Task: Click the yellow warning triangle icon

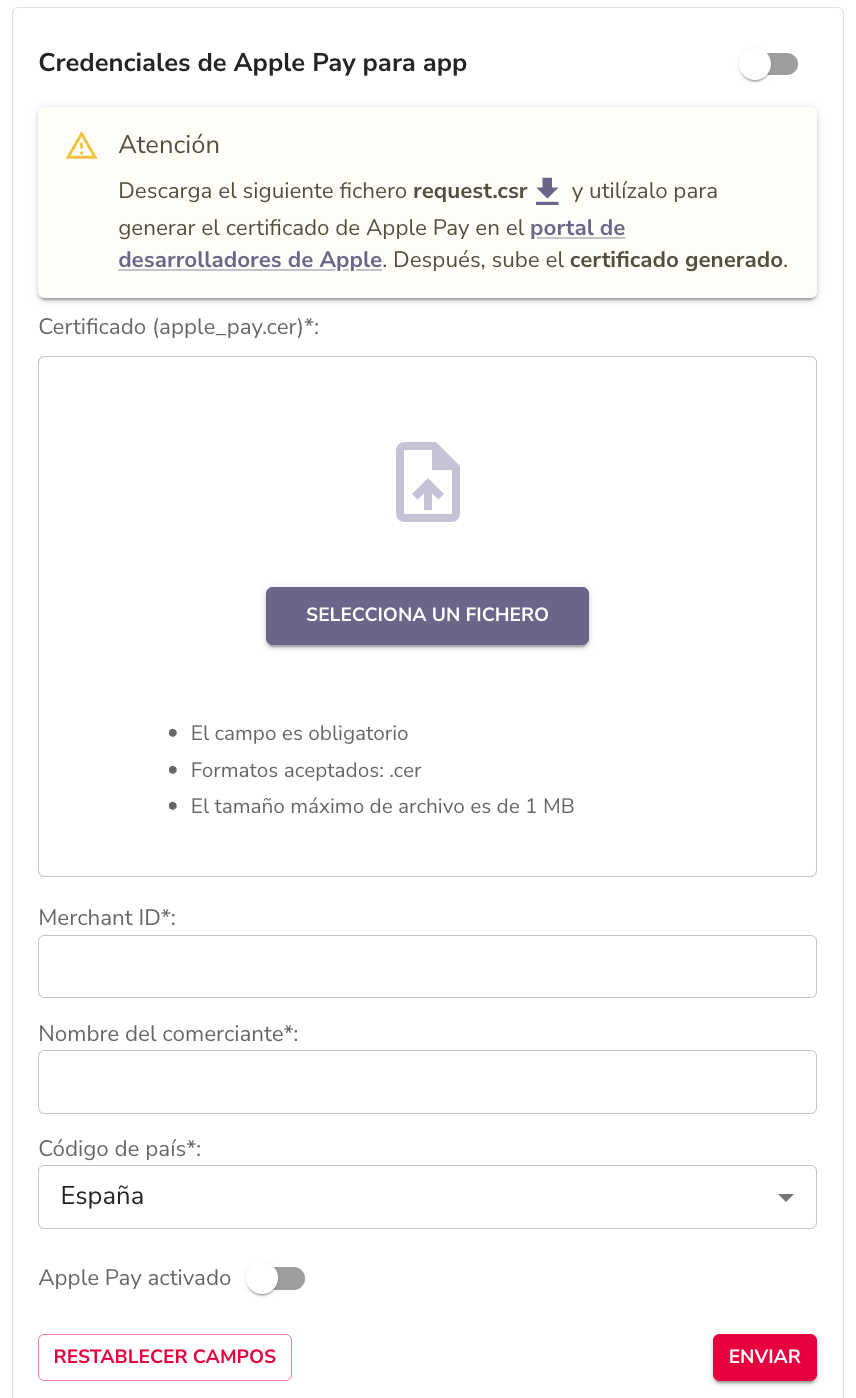Action: click(x=81, y=145)
